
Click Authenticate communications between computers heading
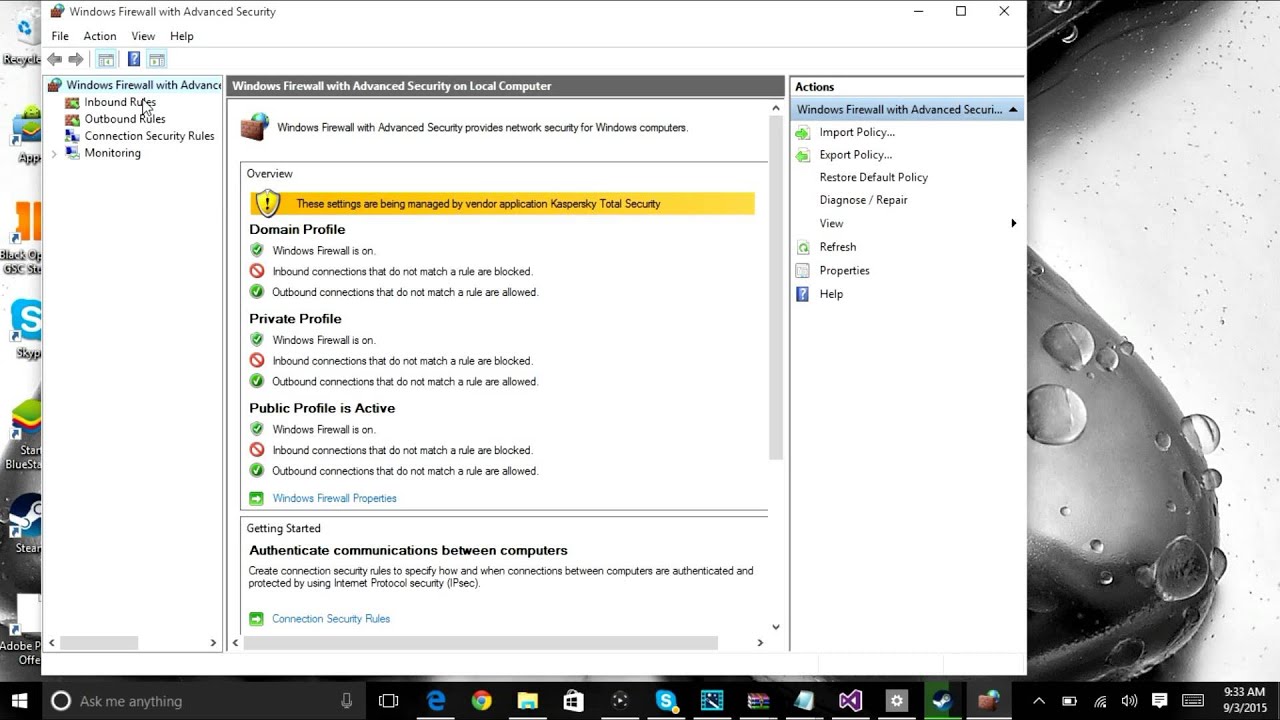click(x=408, y=550)
